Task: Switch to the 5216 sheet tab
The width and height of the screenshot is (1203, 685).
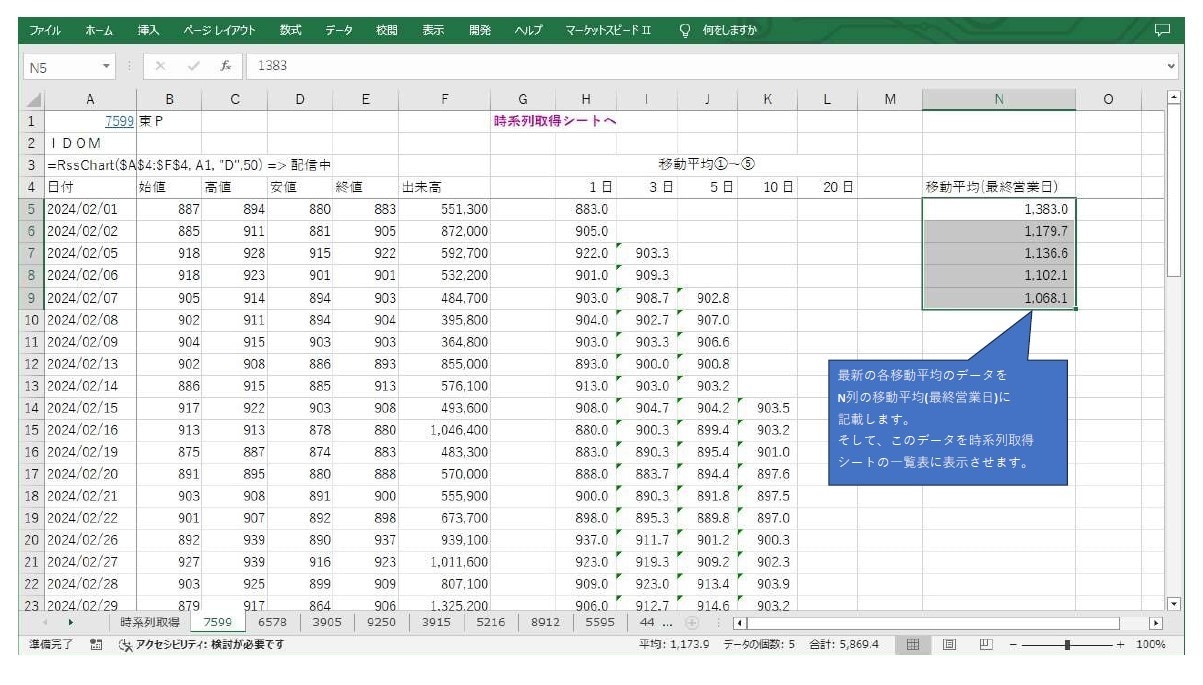Action: coord(490,622)
